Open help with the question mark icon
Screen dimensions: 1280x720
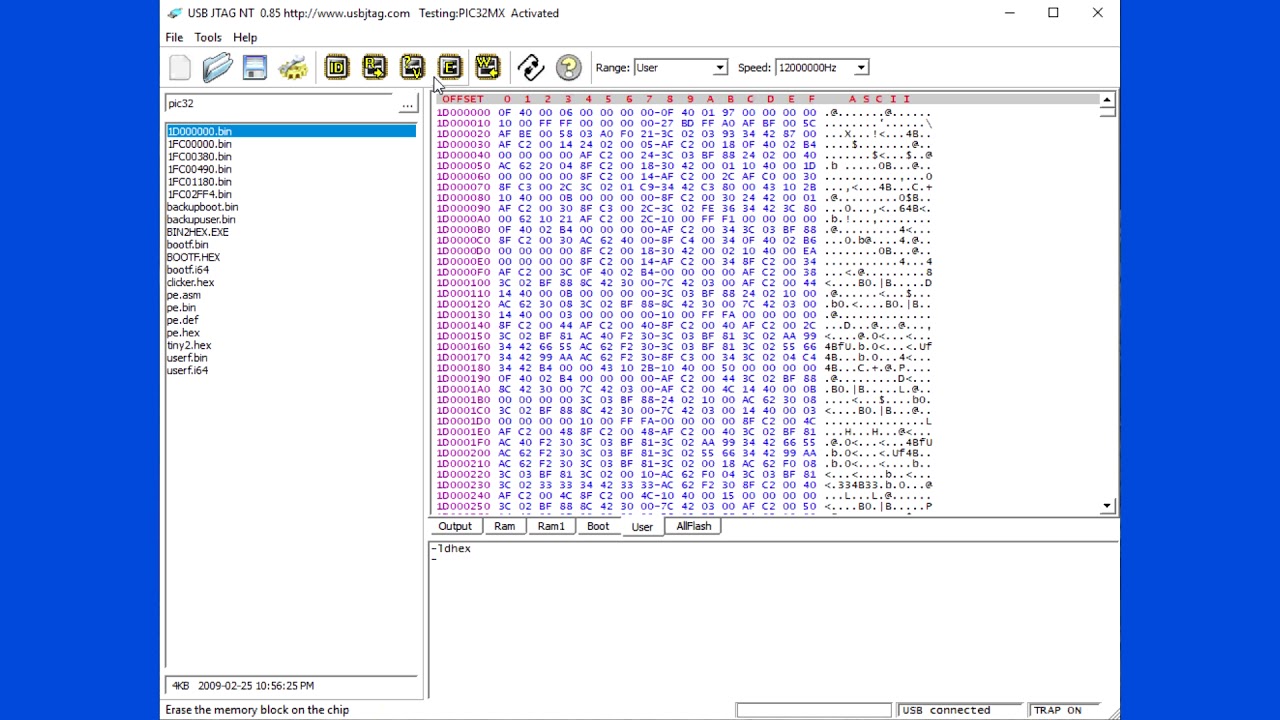(x=568, y=68)
